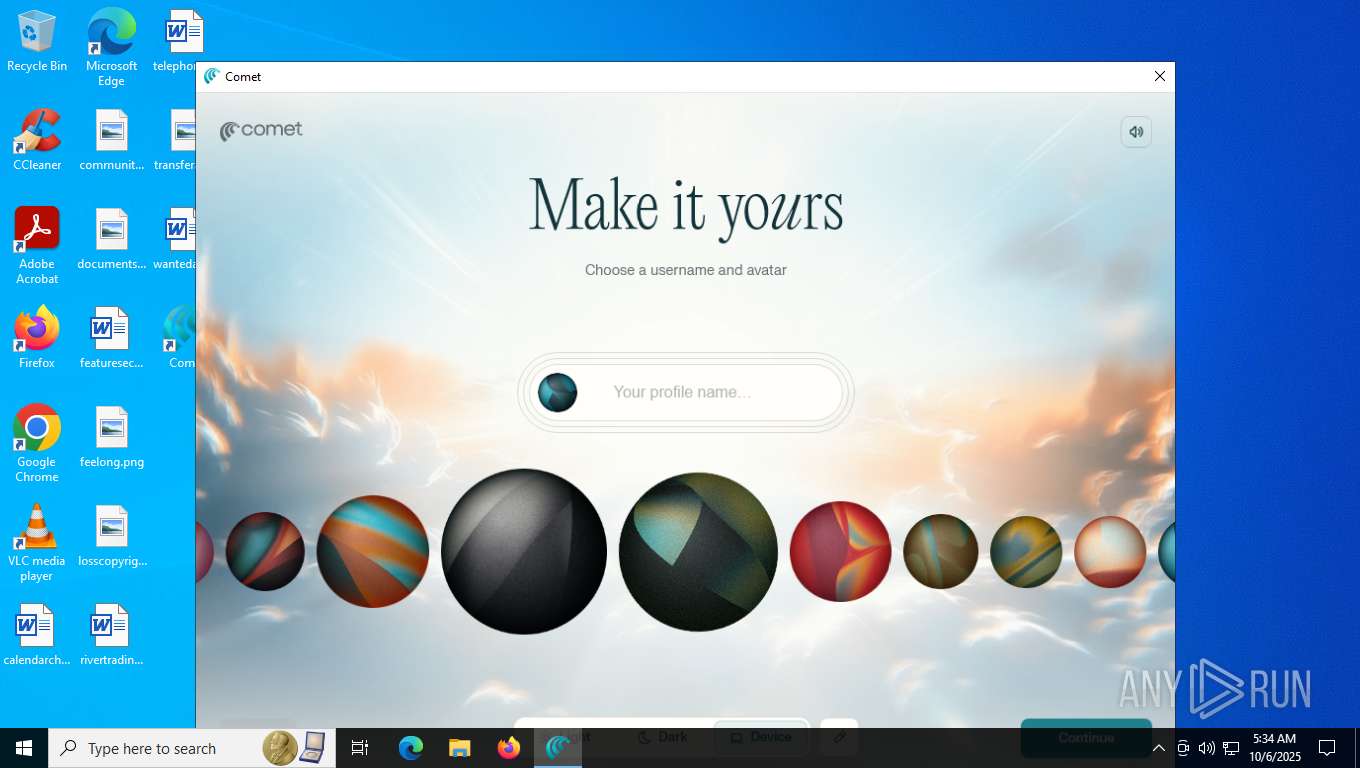
Task: Click the avatar preview inside the profile field
Action: coord(557,393)
